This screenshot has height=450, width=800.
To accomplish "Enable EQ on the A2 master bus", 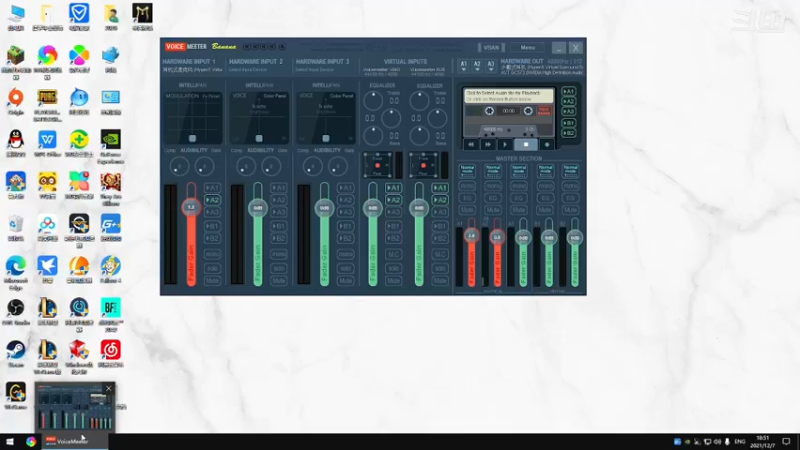I will [493, 198].
